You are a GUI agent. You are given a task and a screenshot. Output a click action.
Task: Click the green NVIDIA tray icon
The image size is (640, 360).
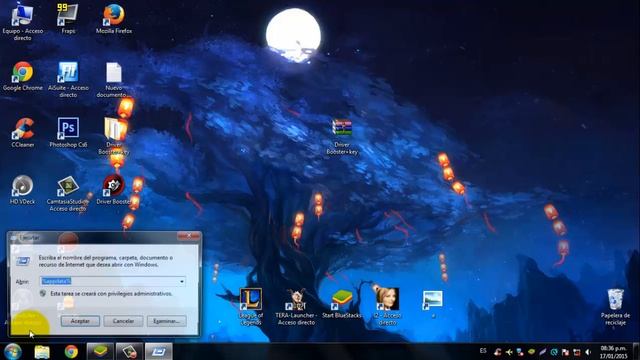(531, 351)
